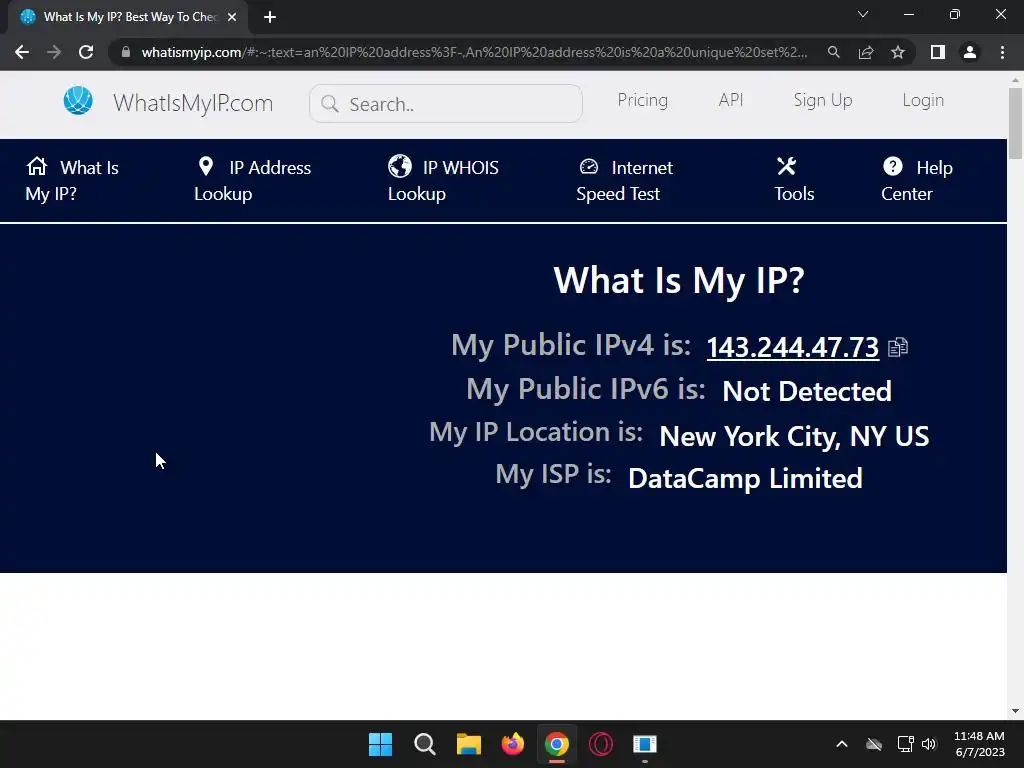The height and width of the screenshot is (768, 1024).
Task: Open IP Address Lookup nav item
Action: (x=252, y=180)
